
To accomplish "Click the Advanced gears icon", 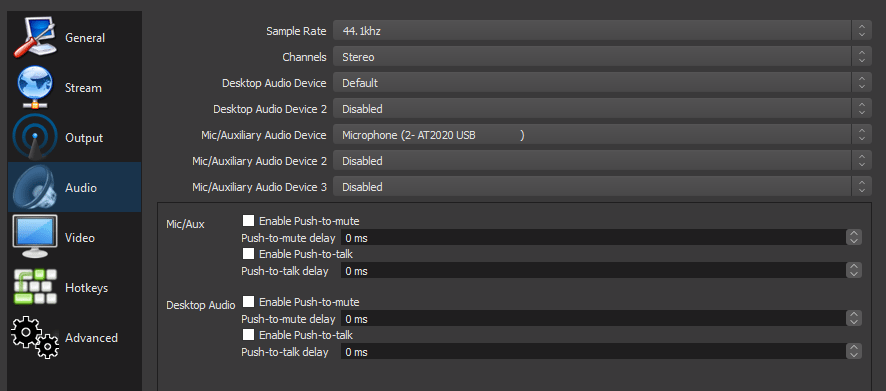I will click(34, 338).
